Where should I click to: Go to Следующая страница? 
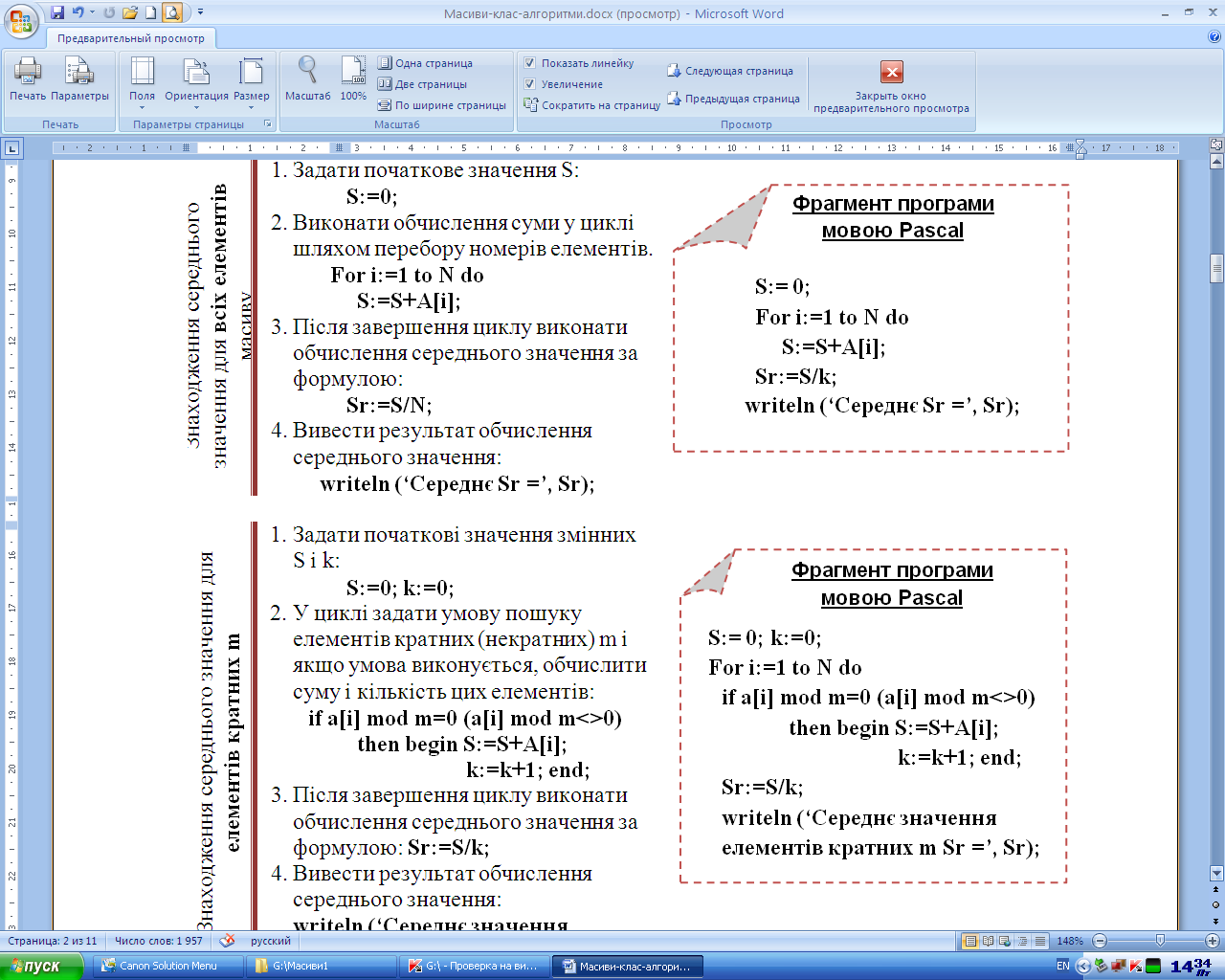(x=730, y=71)
